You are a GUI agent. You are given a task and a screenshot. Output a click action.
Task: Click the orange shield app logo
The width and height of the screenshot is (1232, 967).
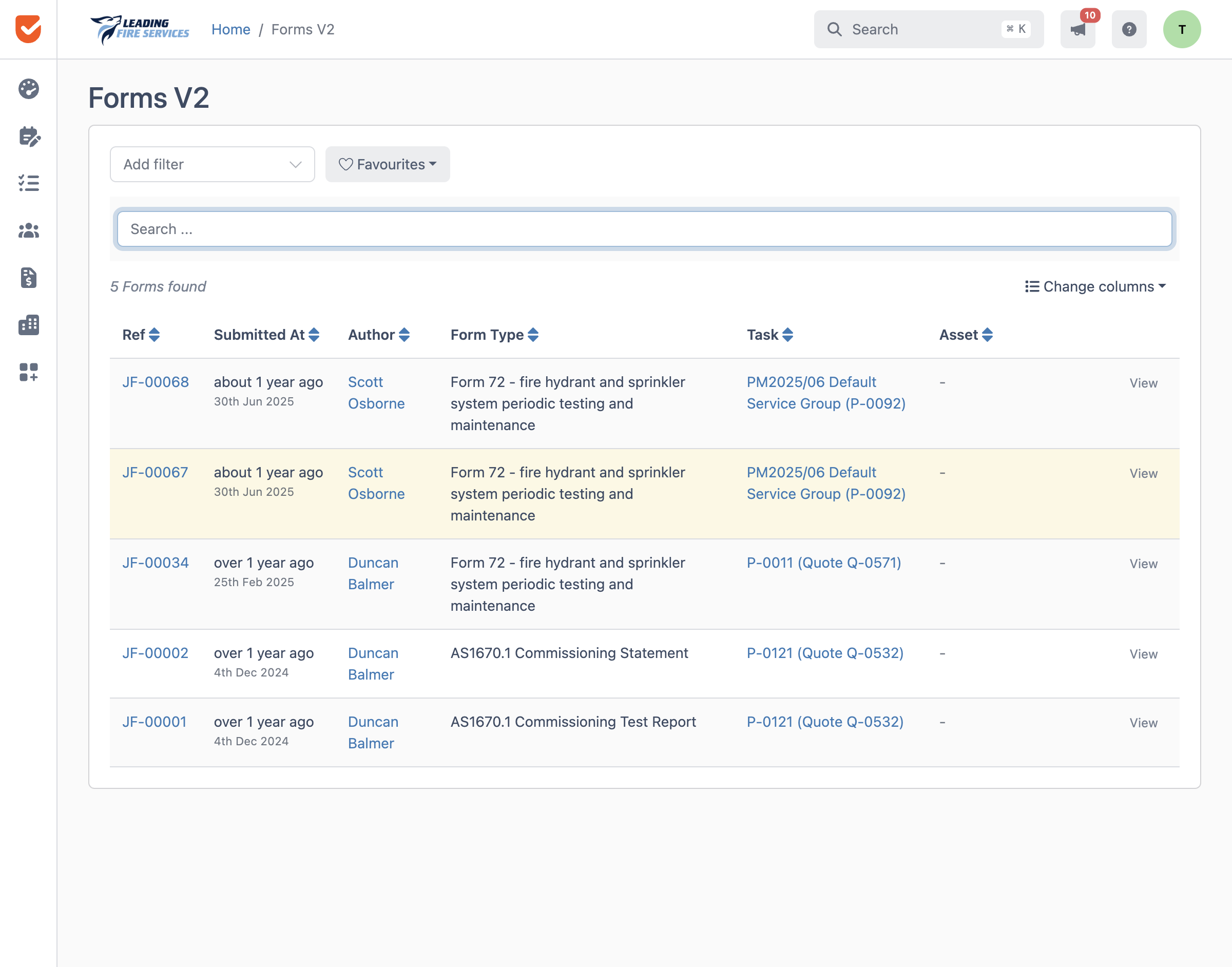pyautogui.click(x=28, y=29)
